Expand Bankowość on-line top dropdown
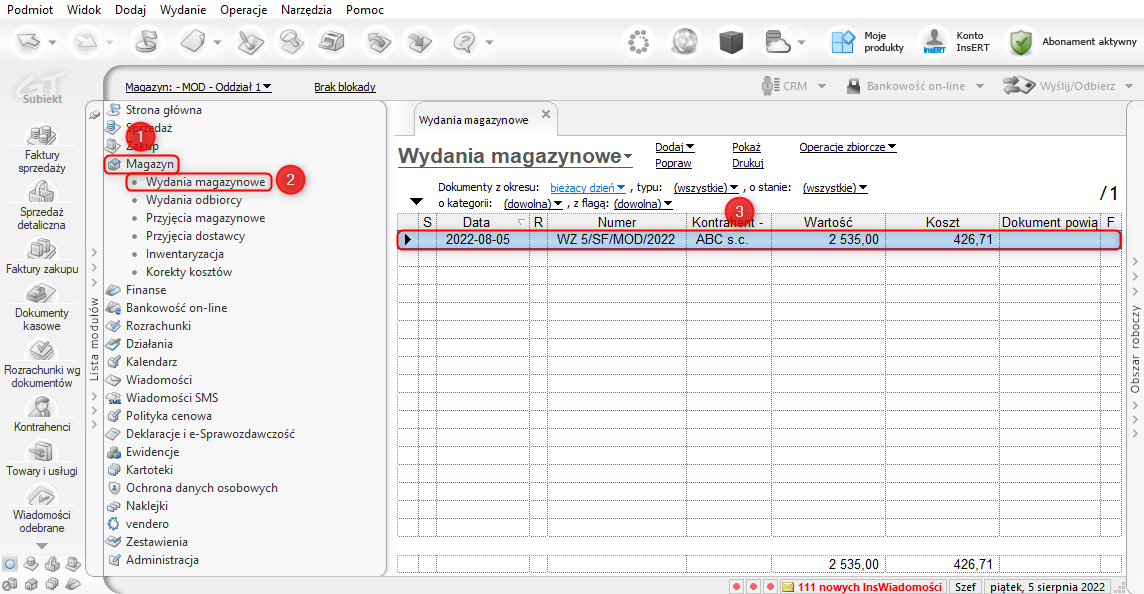Viewport: 1144px width, 594px height. point(980,86)
